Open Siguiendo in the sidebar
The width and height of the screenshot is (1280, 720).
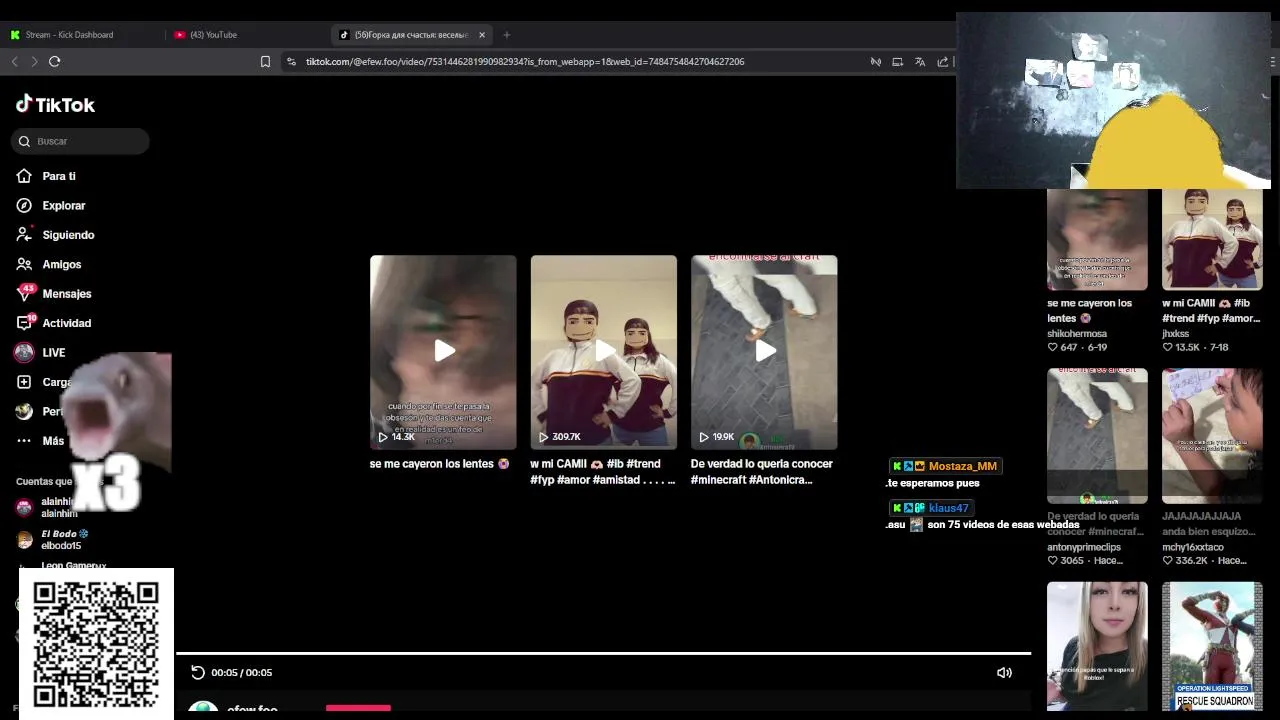coord(68,235)
